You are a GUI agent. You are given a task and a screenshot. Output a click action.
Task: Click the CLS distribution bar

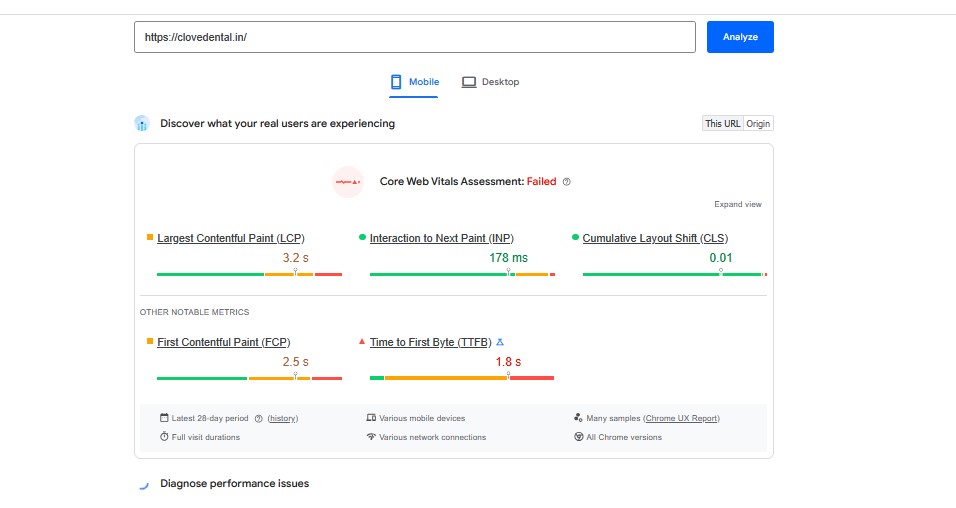675,274
